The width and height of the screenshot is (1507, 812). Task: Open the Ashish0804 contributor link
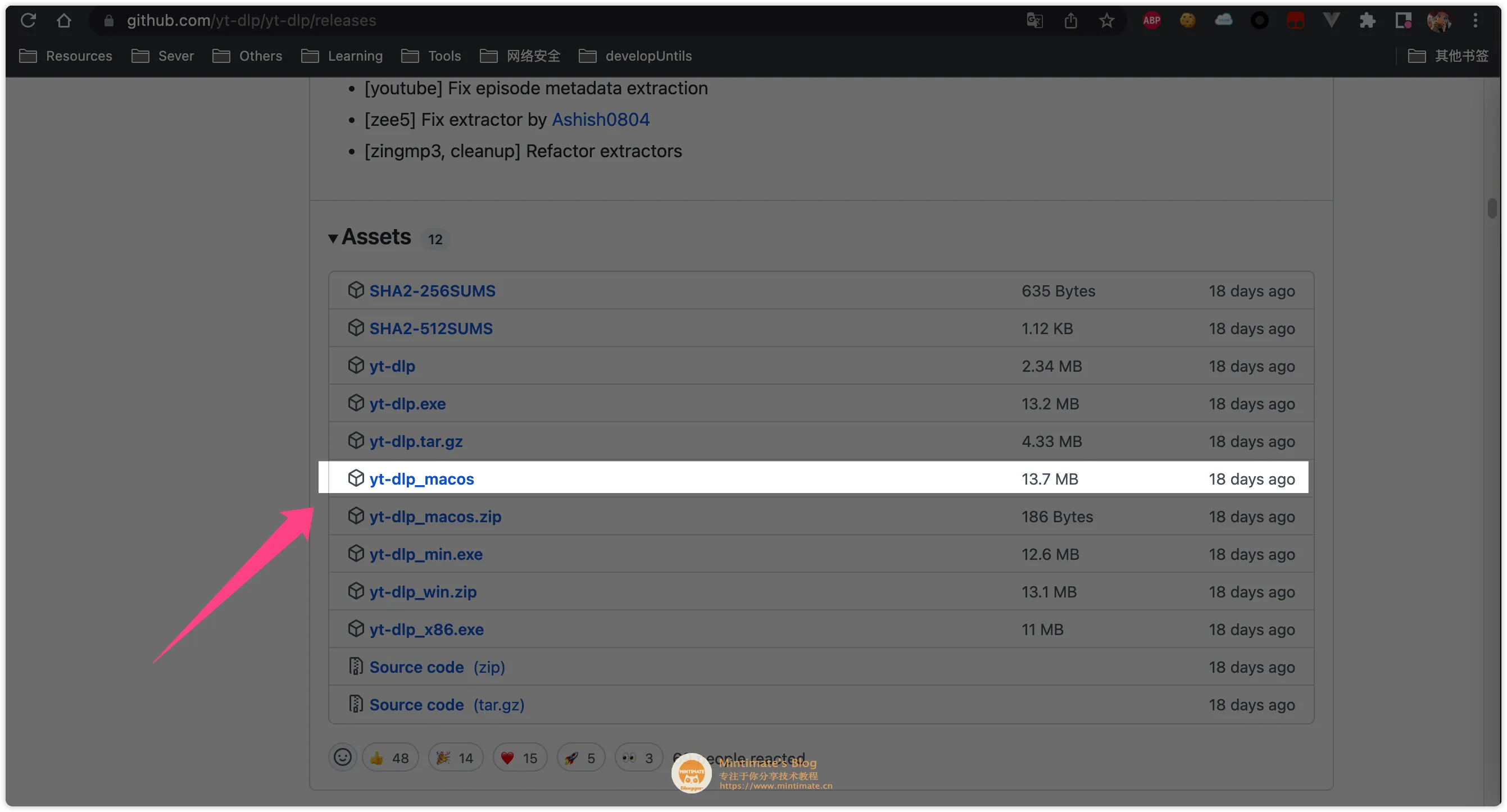600,119
